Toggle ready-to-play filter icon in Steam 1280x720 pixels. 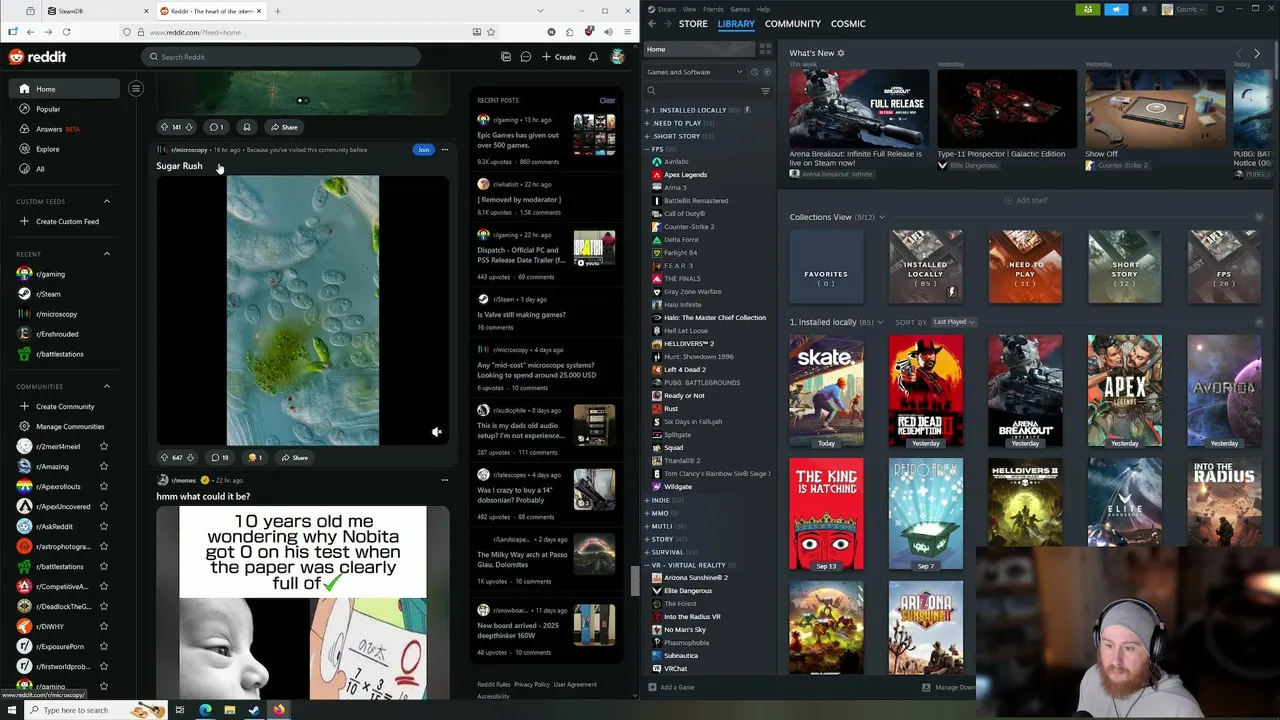767,72
